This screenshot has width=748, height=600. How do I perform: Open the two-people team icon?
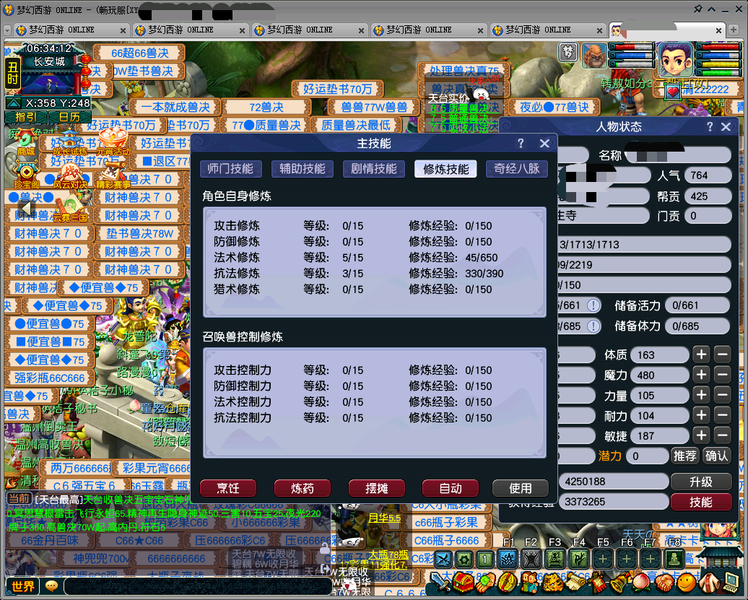pos(530,583)
